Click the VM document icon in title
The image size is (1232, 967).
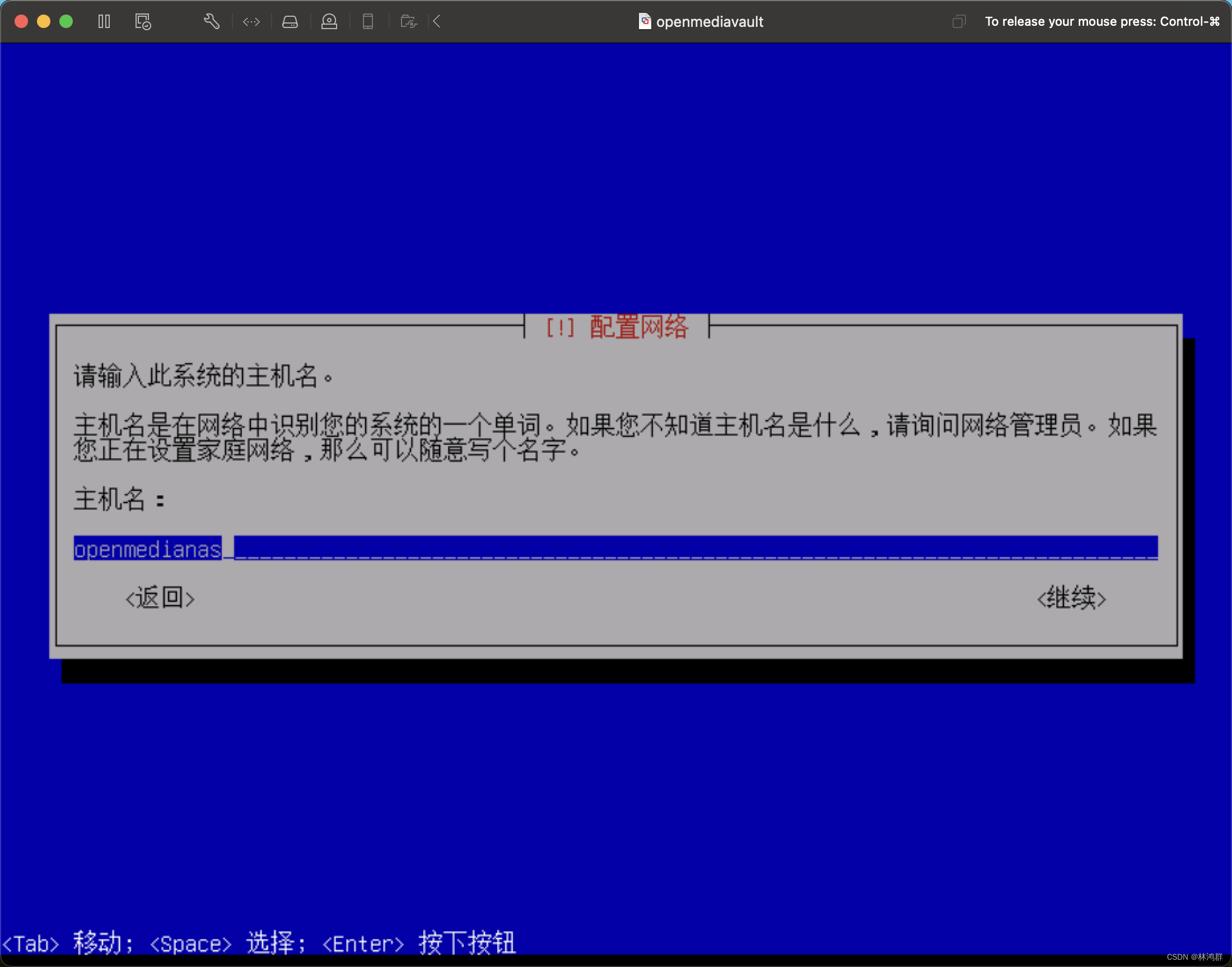click(644, 21)
